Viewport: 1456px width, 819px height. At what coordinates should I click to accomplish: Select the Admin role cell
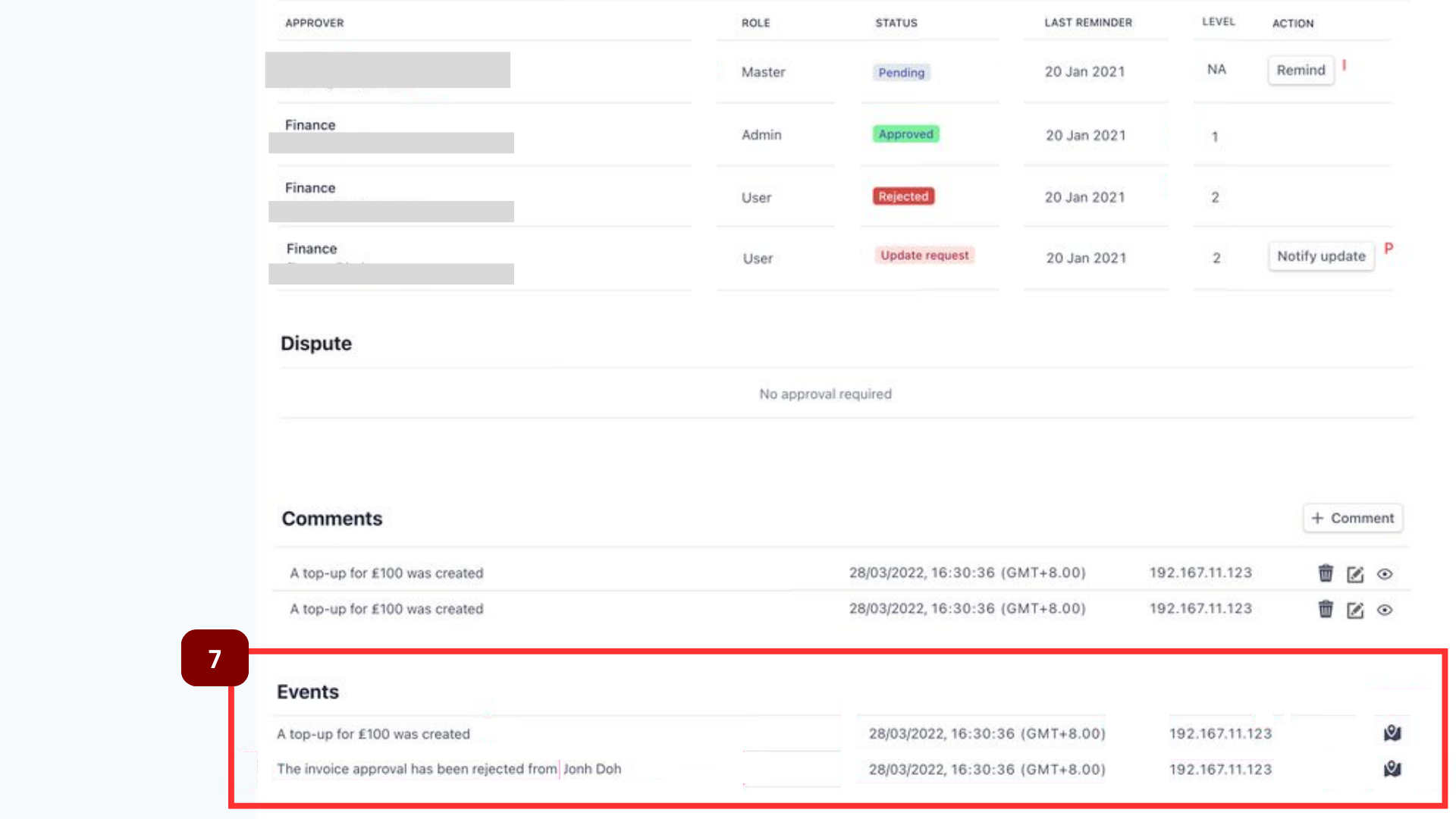point(761,135)
